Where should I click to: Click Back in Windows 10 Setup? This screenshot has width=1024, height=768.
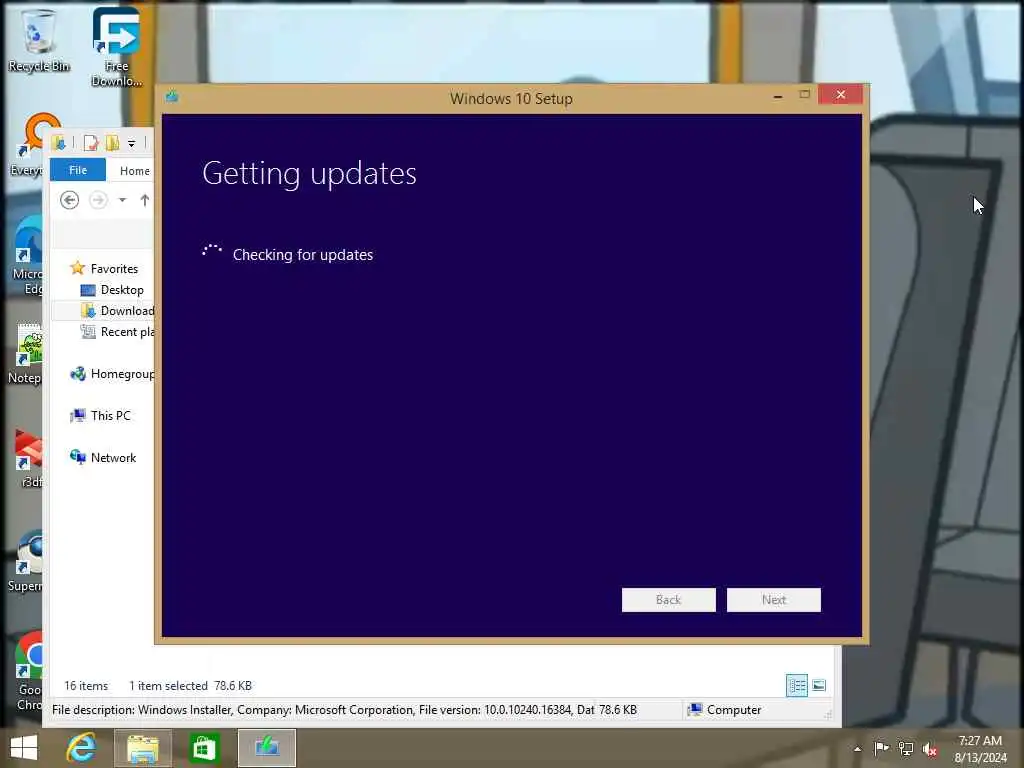click(668, 600)
